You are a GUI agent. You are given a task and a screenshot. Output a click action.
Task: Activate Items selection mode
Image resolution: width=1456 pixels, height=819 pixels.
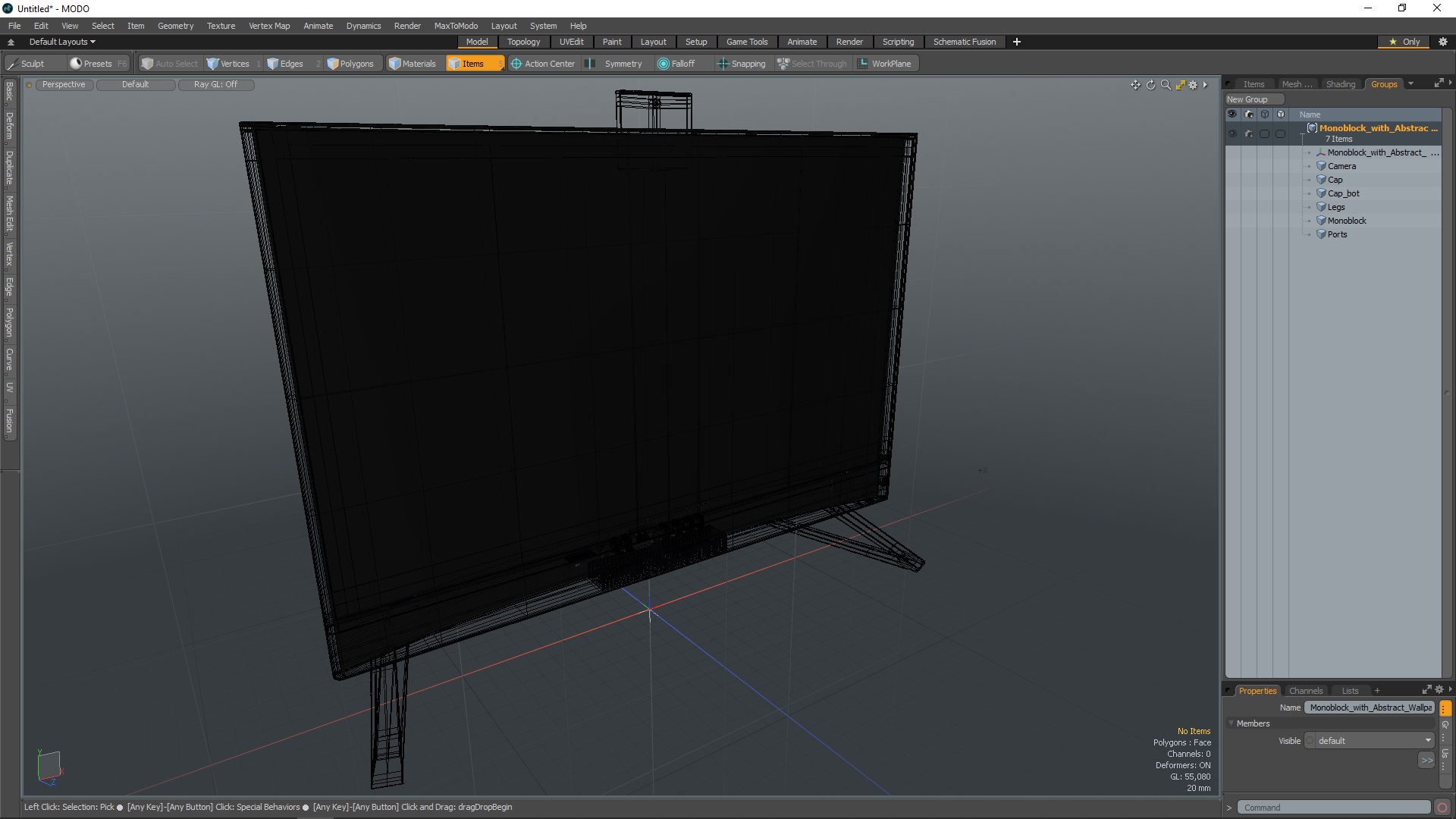pos(474,64)
